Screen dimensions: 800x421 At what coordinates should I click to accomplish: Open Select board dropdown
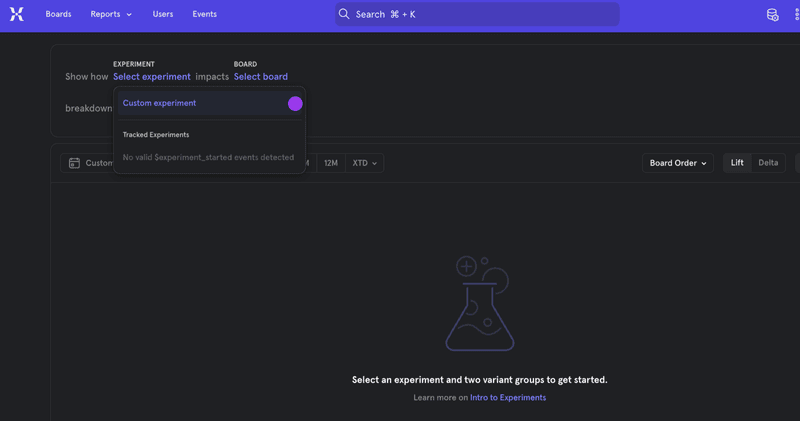coord(260,77)
